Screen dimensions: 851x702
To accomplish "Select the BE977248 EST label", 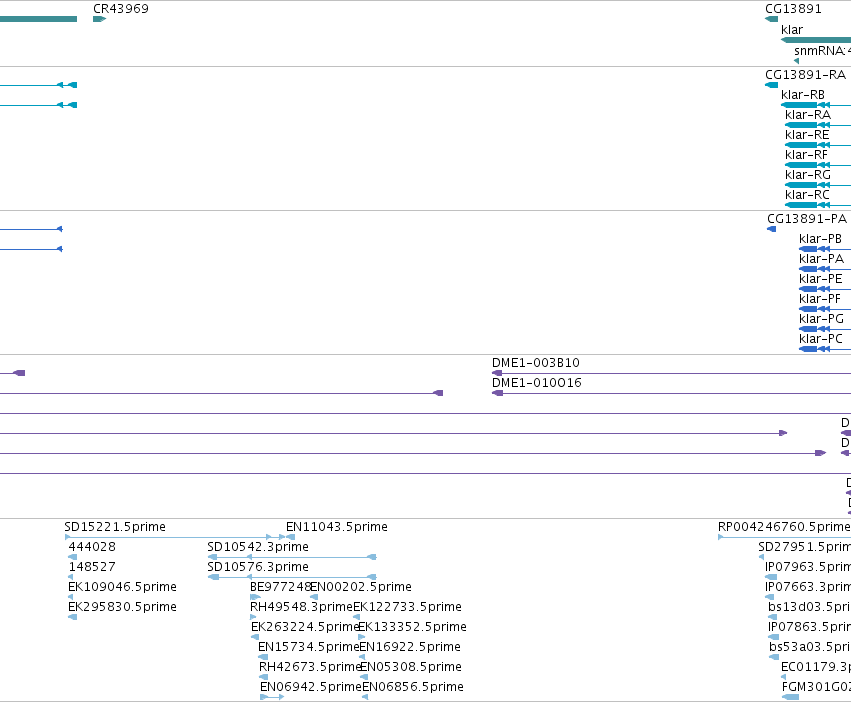I will [x=280, y=587].
